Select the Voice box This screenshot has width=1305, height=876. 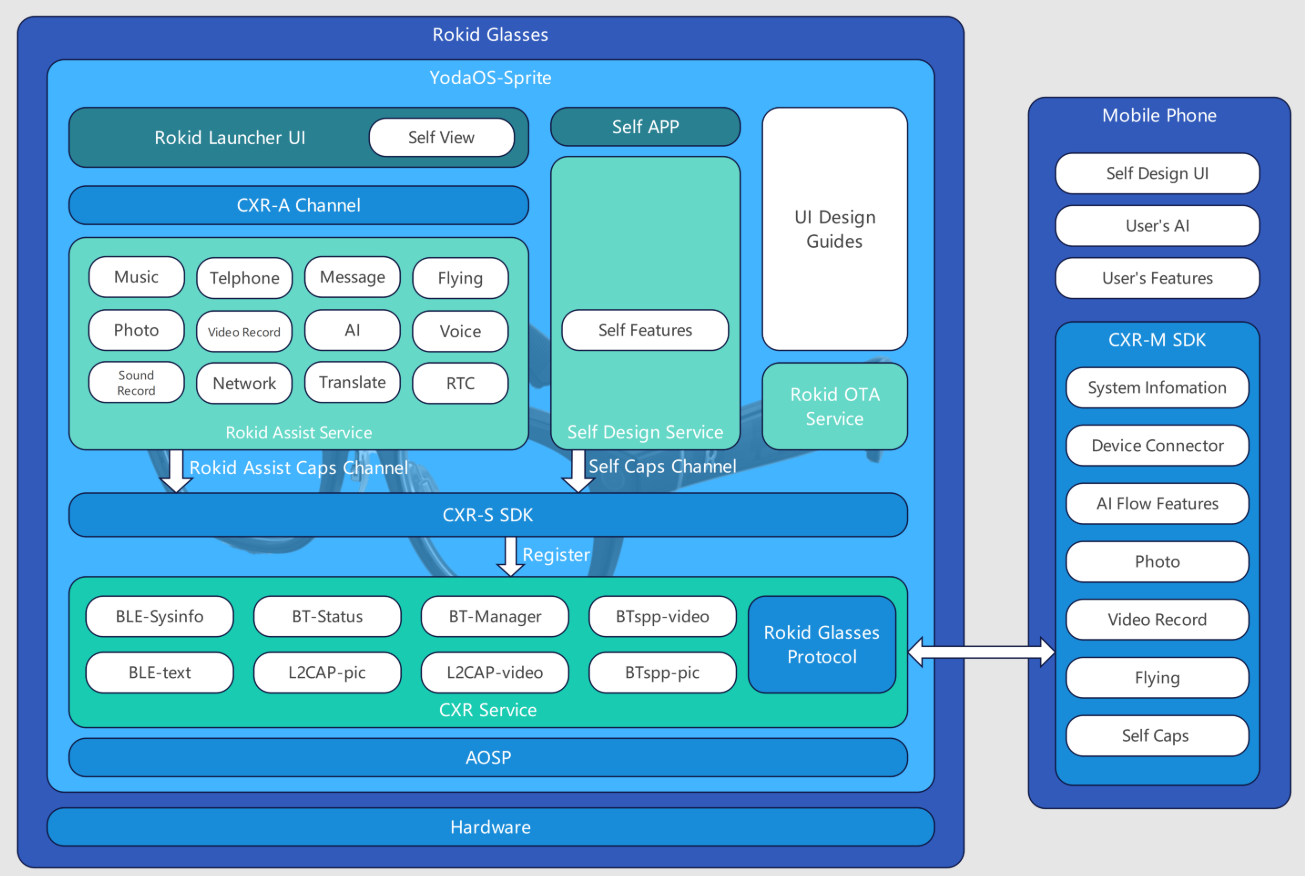[460, 331]
